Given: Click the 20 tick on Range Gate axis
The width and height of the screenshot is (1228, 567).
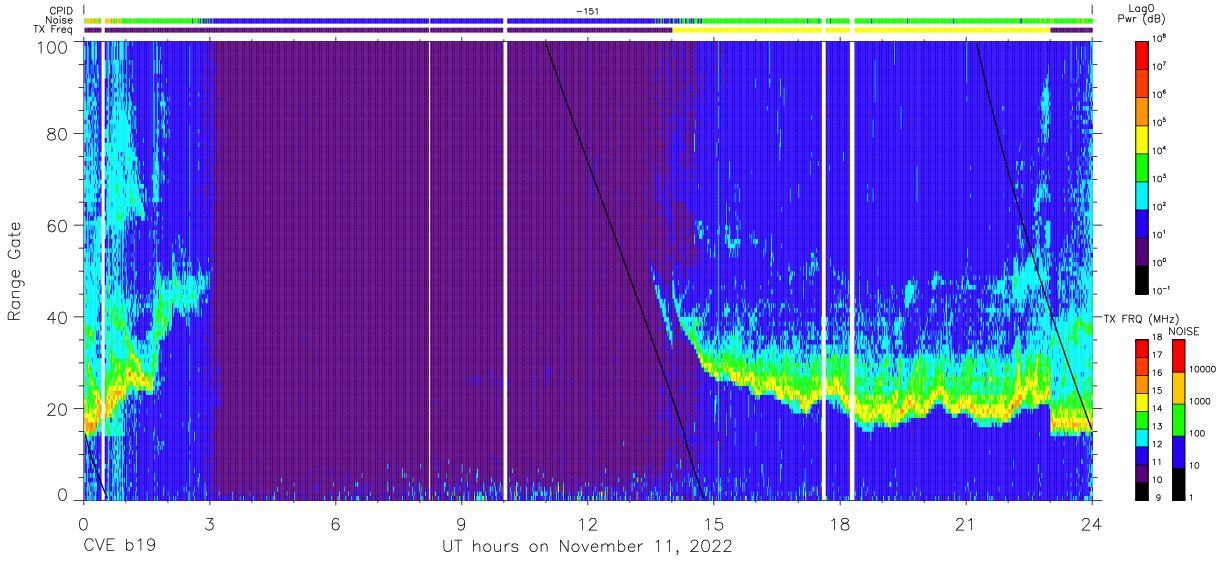Looking at the screenshot, I should [57, 409].
